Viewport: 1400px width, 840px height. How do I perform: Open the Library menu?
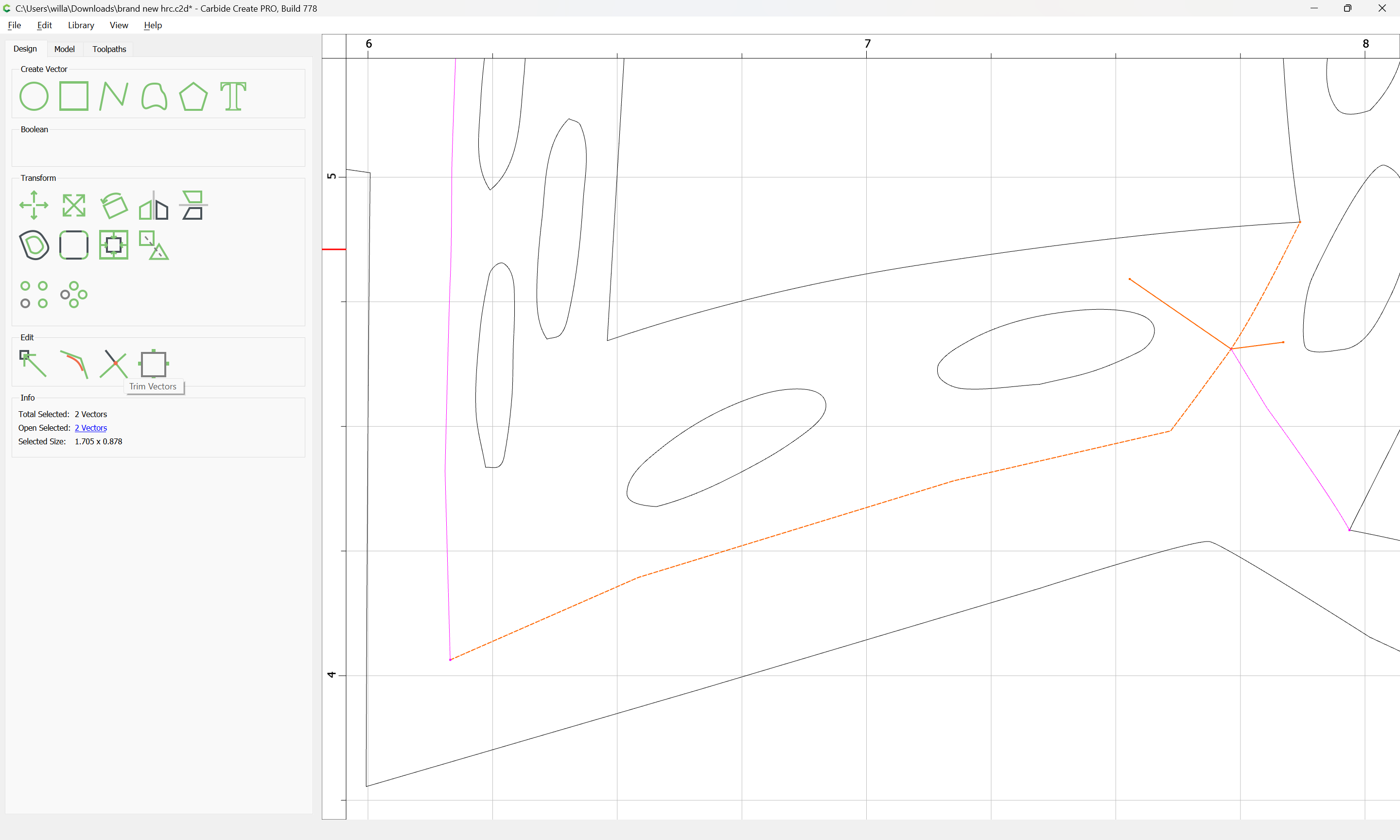[x=81, y=25]
